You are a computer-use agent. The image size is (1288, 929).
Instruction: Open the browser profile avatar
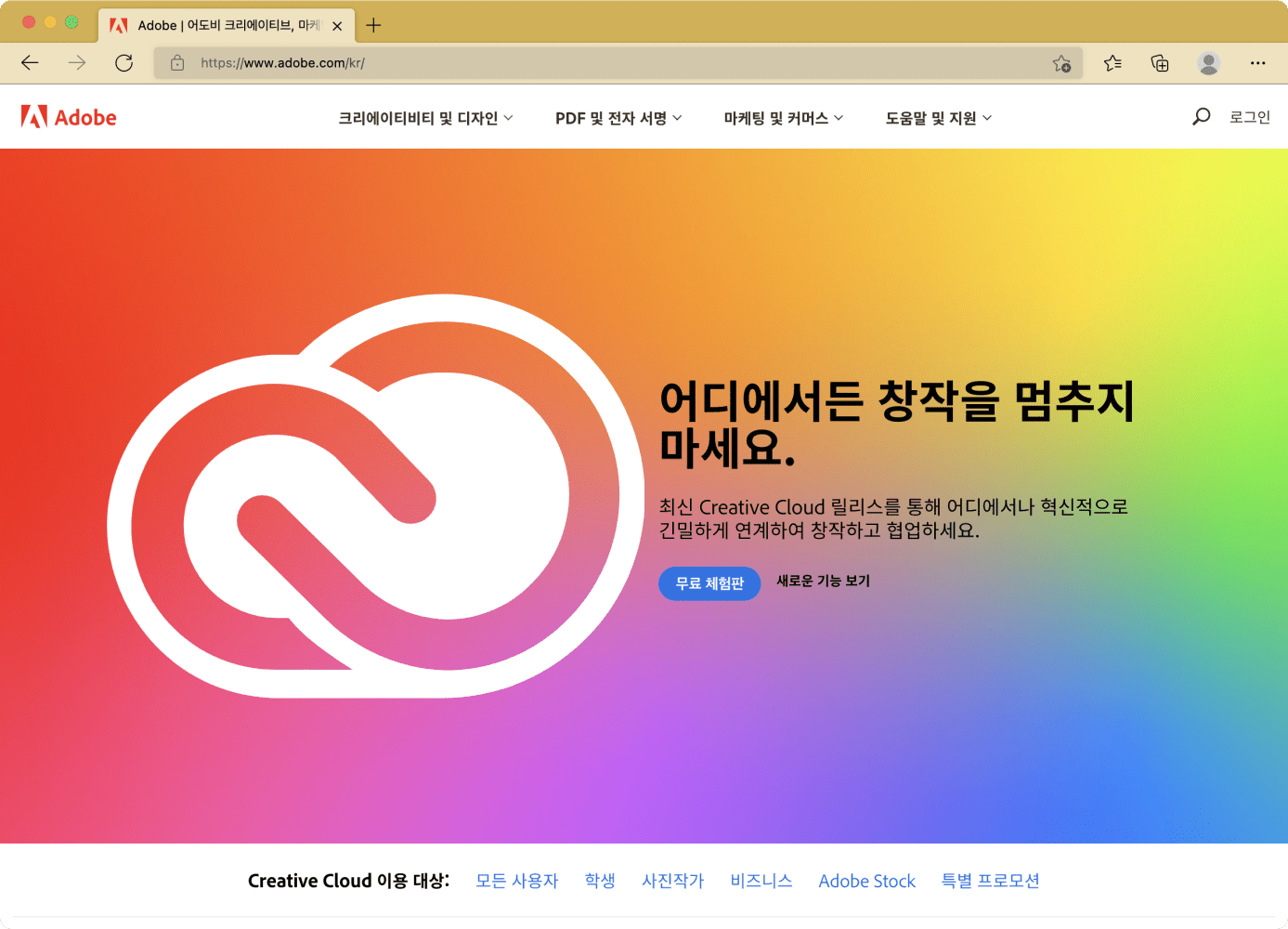click(1208, 63)
